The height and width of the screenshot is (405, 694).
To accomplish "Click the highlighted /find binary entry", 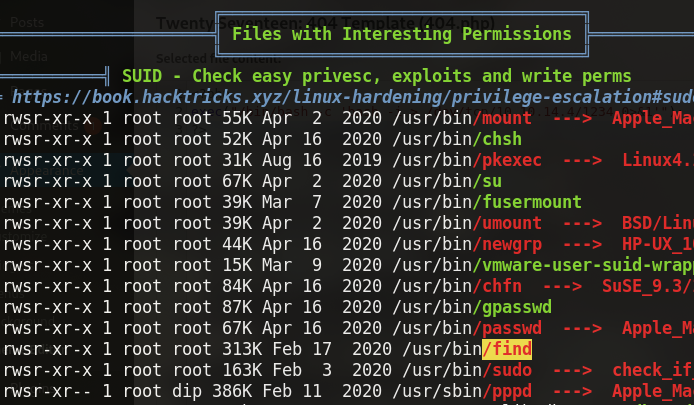I will (506, 349).
